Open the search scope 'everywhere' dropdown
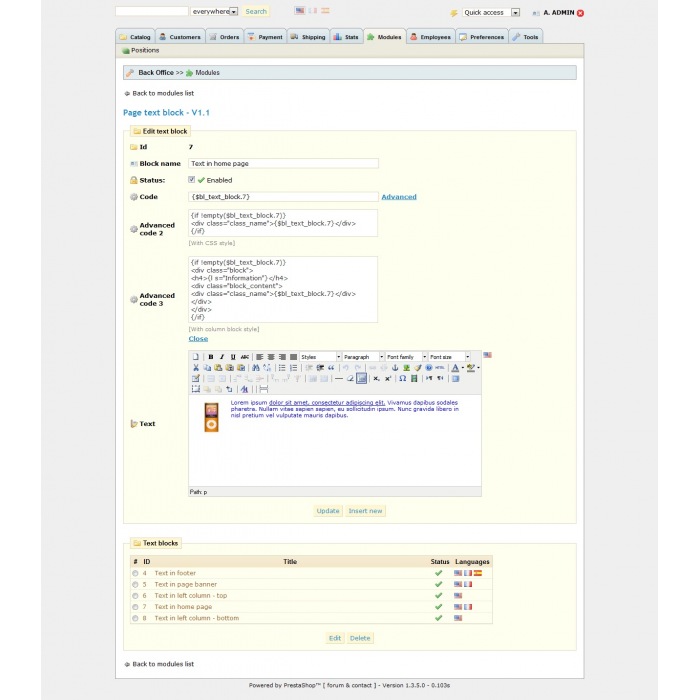Viewport: 700px width, 700px height. tap(214, 12)
